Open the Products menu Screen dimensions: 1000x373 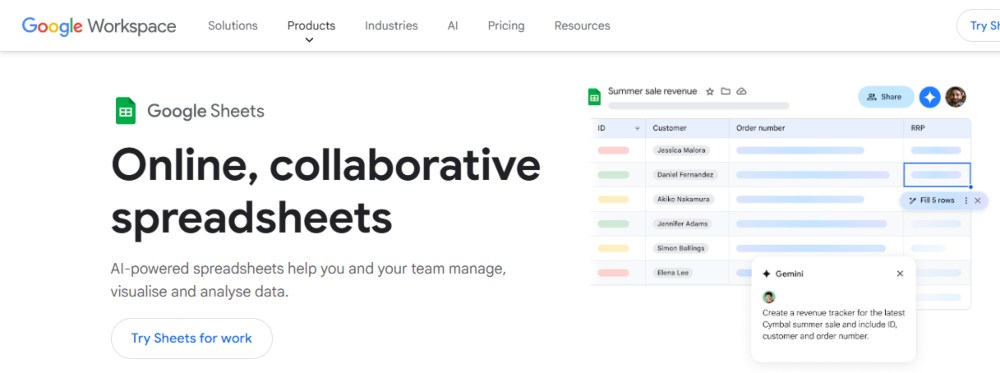coord(311,26)
